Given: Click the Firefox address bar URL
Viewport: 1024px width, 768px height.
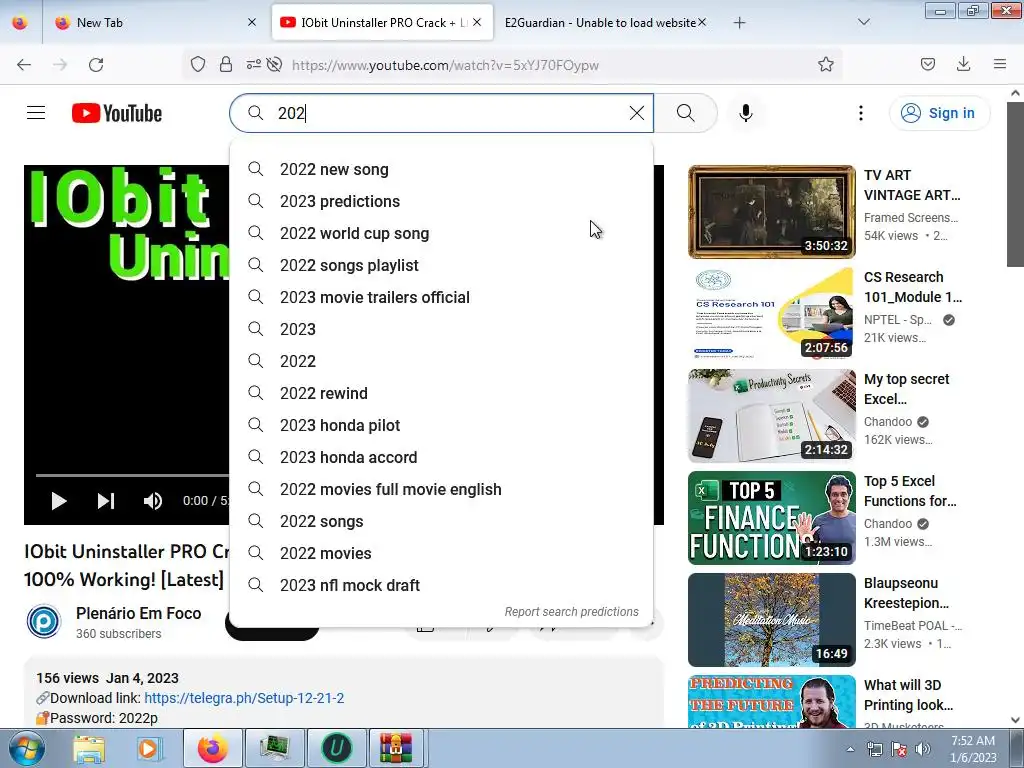Looking at the screenshot, I should pos(445,65).
